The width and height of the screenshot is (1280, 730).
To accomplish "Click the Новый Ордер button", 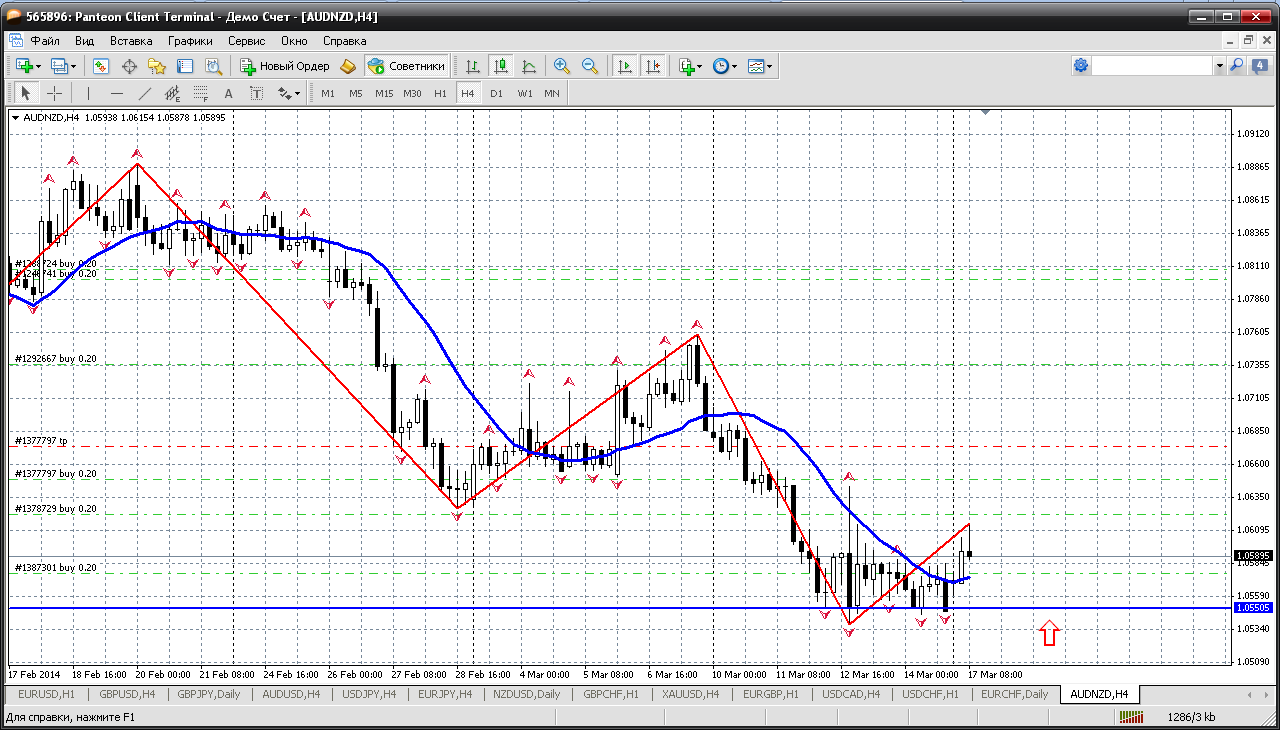I will [x=284, y=66].
